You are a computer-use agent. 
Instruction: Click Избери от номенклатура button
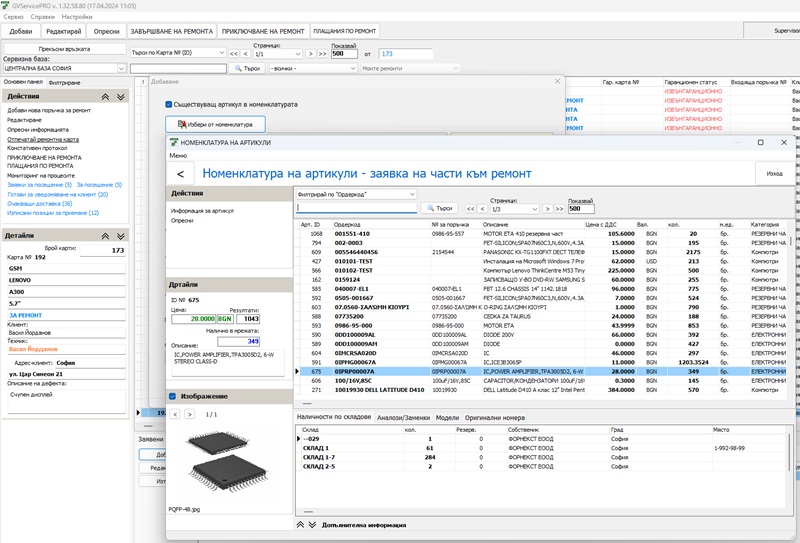(215, 124)
